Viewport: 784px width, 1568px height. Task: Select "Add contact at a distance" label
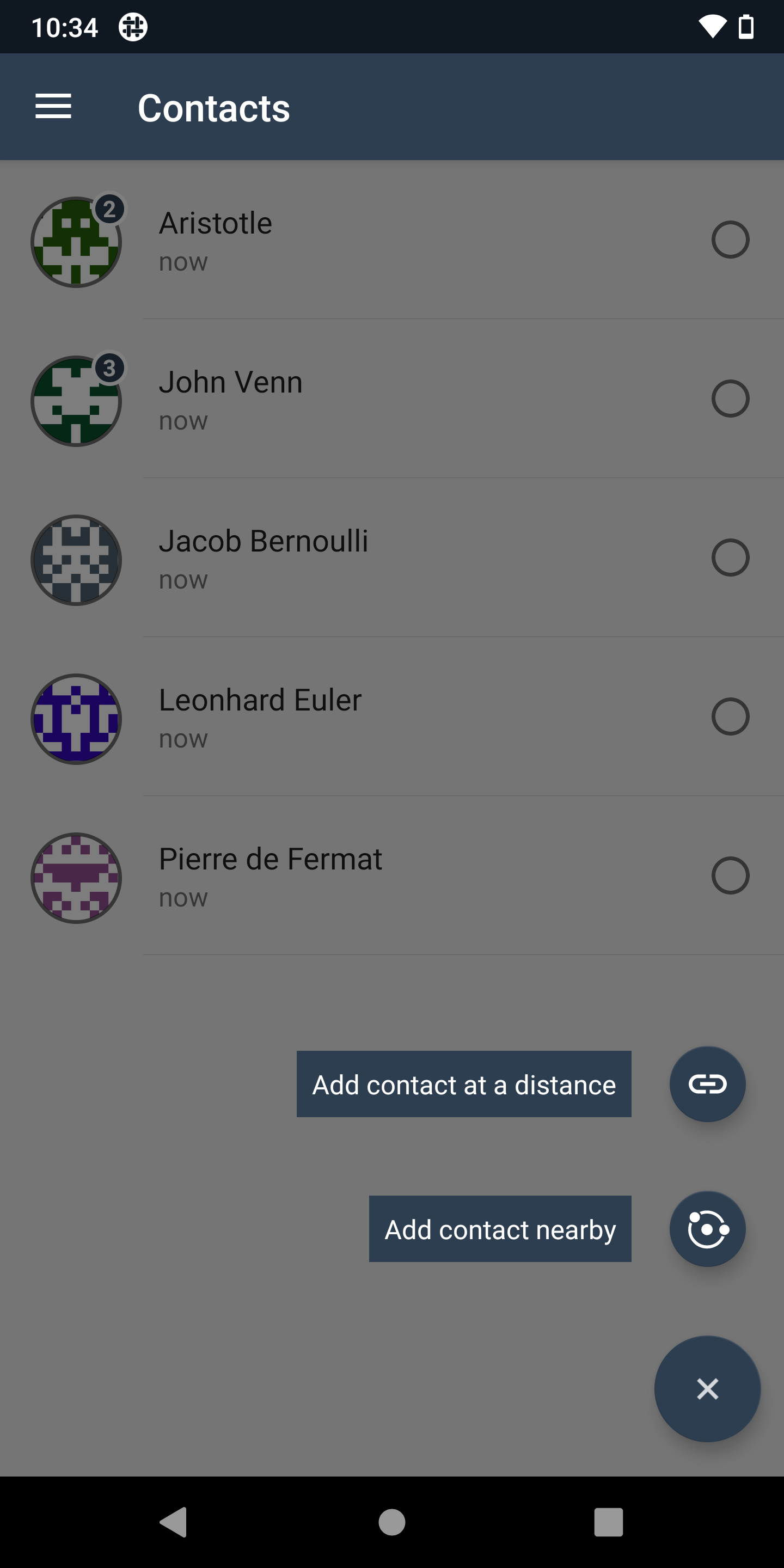tap(464, 1084)
